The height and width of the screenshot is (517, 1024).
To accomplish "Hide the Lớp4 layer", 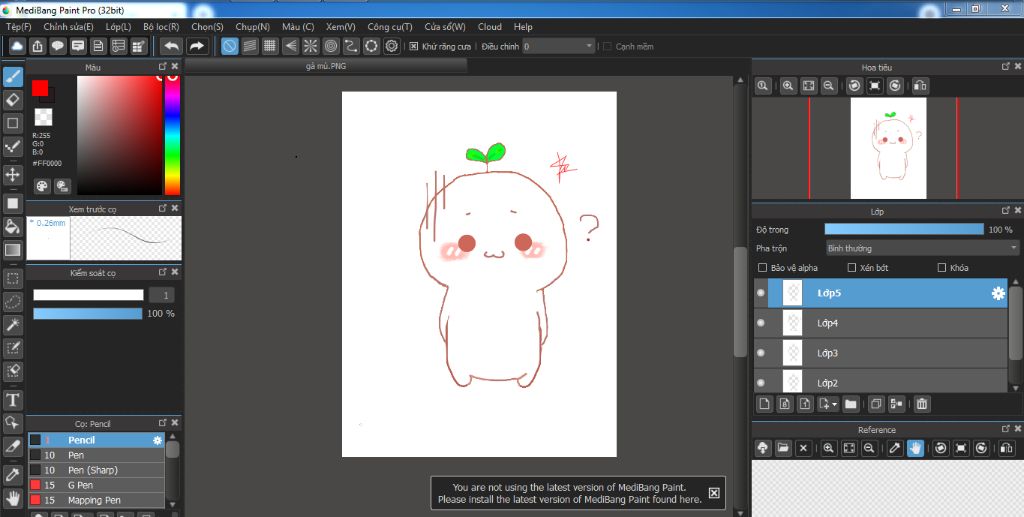I will tap(761, 323).
